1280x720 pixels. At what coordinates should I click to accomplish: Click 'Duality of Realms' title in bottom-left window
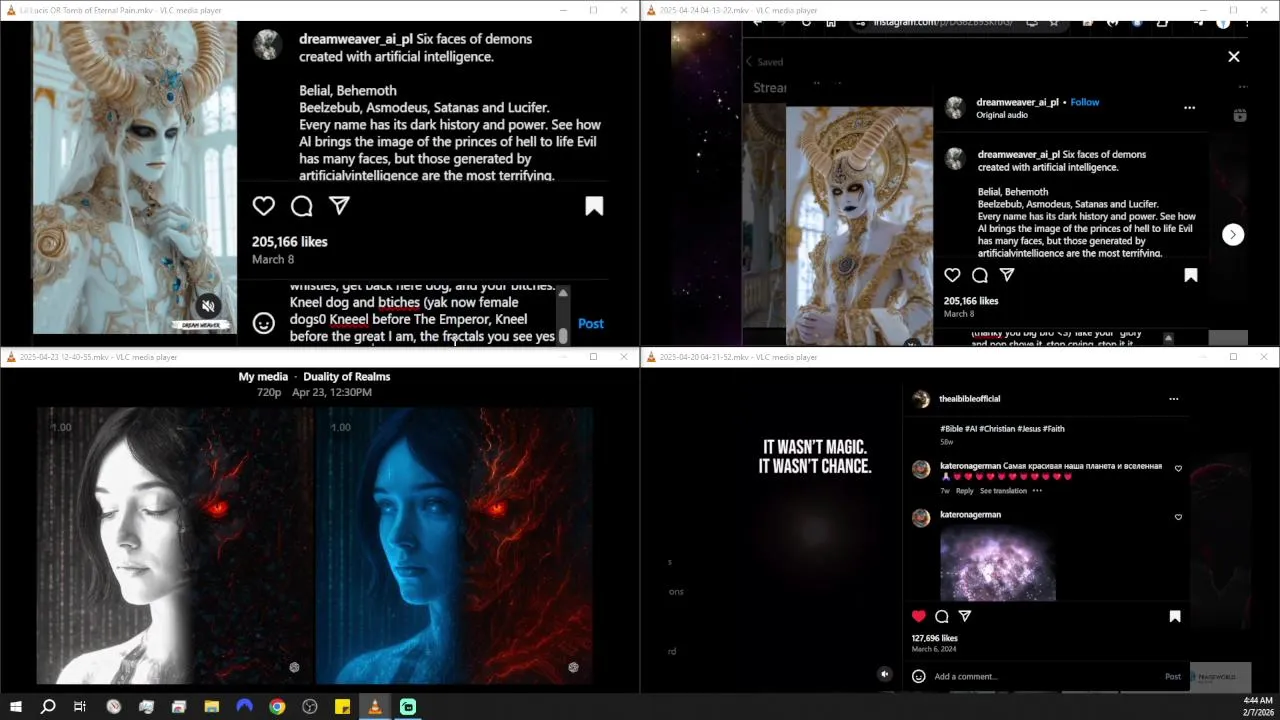pyautogui.click(x=346, y=377)
